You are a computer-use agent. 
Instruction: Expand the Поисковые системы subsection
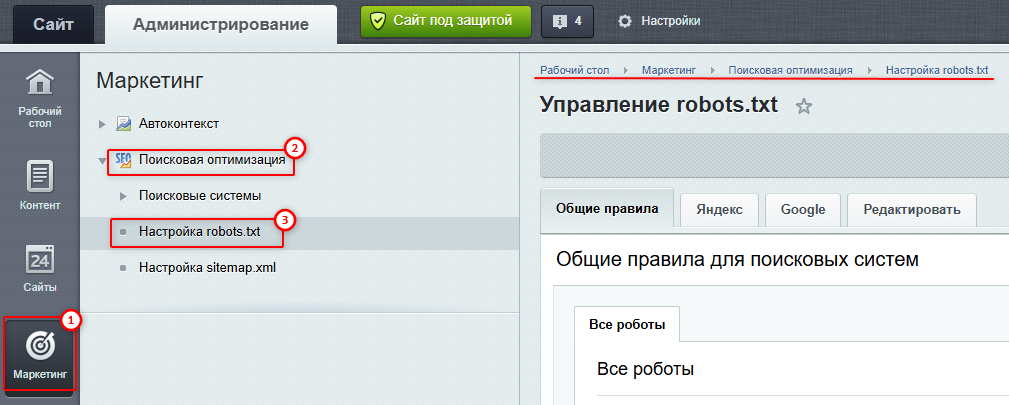[123, 196]
